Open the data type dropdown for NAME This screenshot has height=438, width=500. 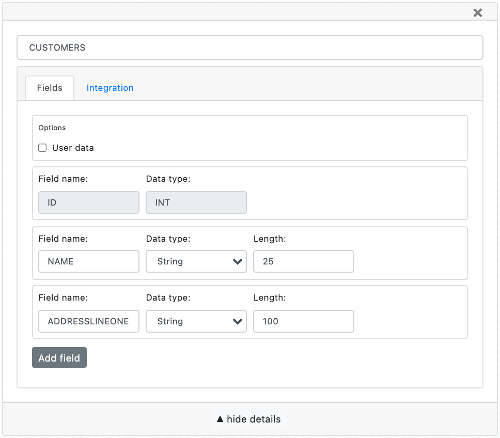tap(196, 261)
